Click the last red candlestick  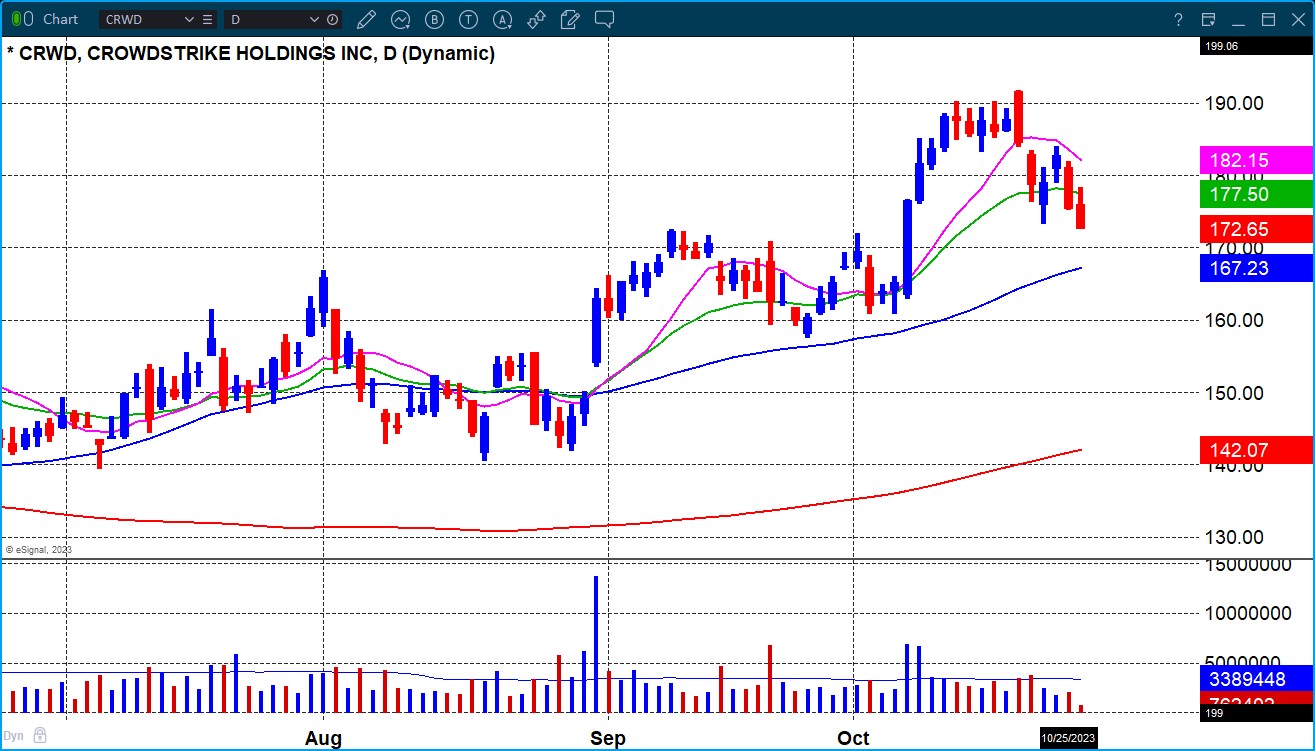pos(1081,208)
